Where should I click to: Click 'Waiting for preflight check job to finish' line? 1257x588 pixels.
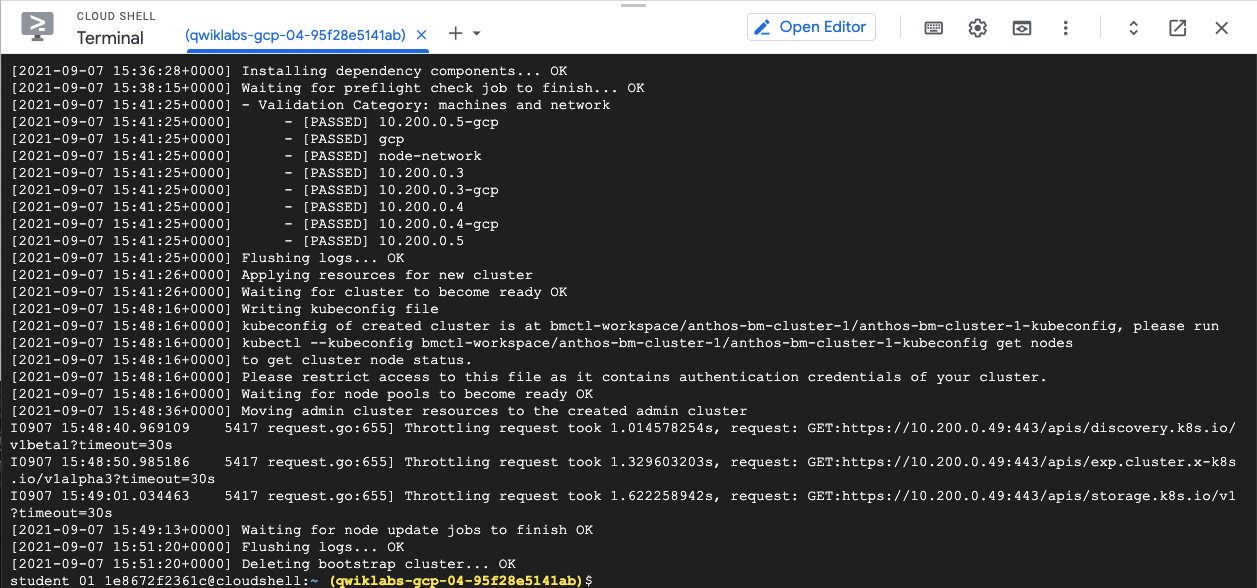coord(328,88)
